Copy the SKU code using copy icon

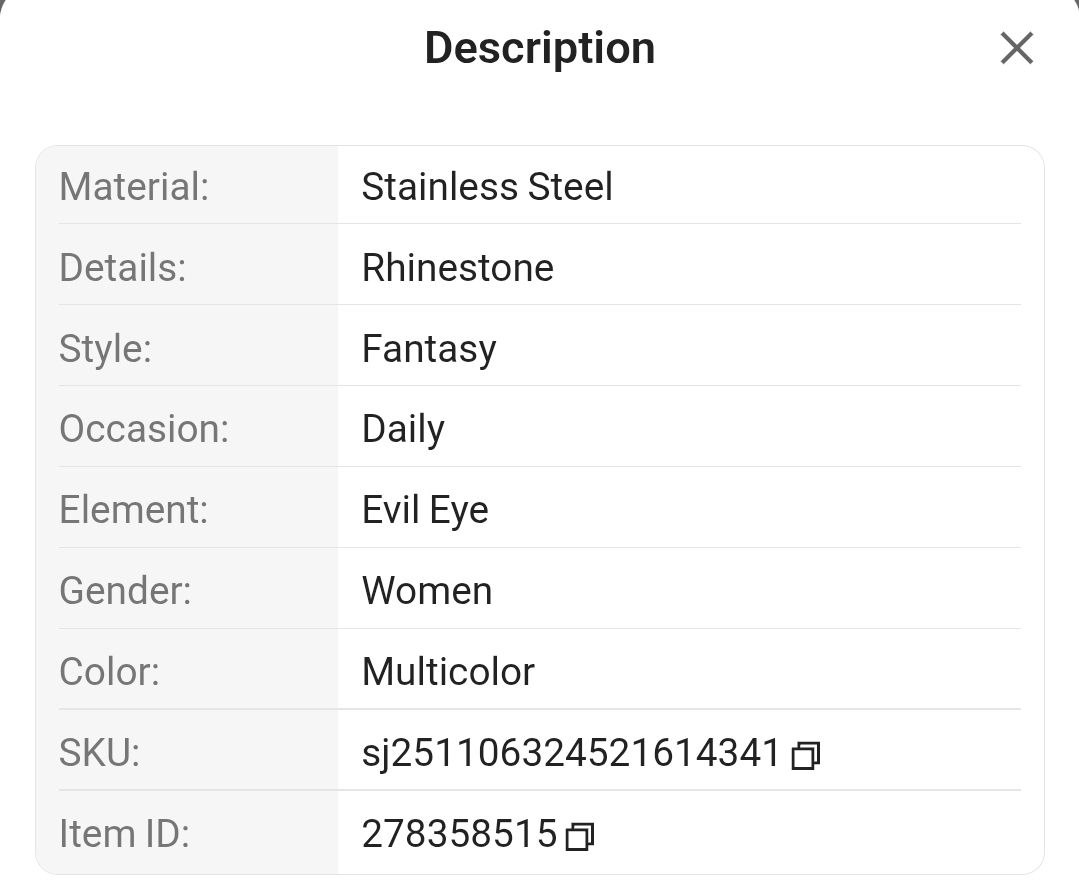click(806, 755)
